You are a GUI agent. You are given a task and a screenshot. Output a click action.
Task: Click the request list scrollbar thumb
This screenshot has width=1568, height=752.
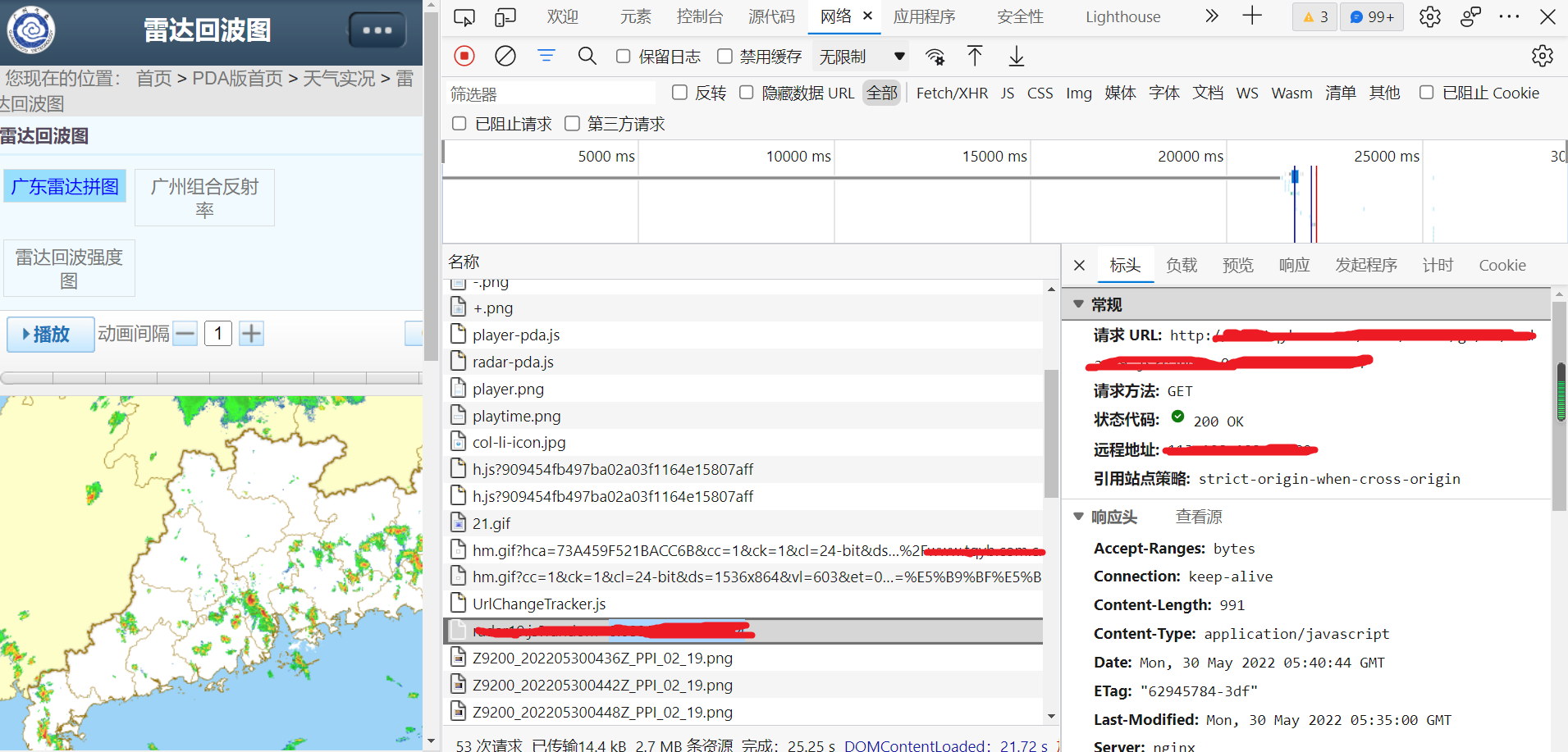pyautogui.click(x=1051, y=434)
